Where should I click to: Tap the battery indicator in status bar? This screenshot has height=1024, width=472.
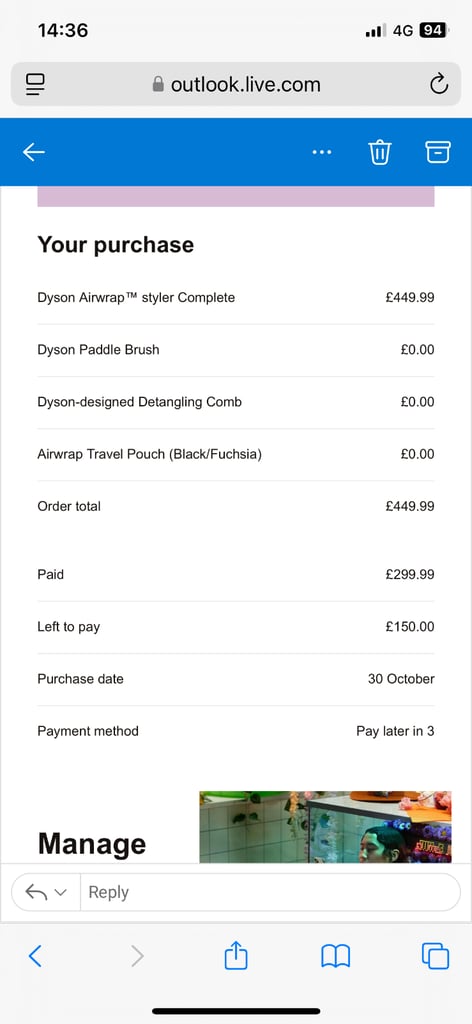pos(433,30)
